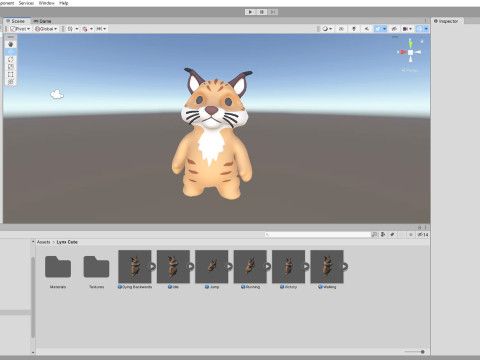Open the Window menu
Screen dimensions: 480x360
click(x=47, y=3)
